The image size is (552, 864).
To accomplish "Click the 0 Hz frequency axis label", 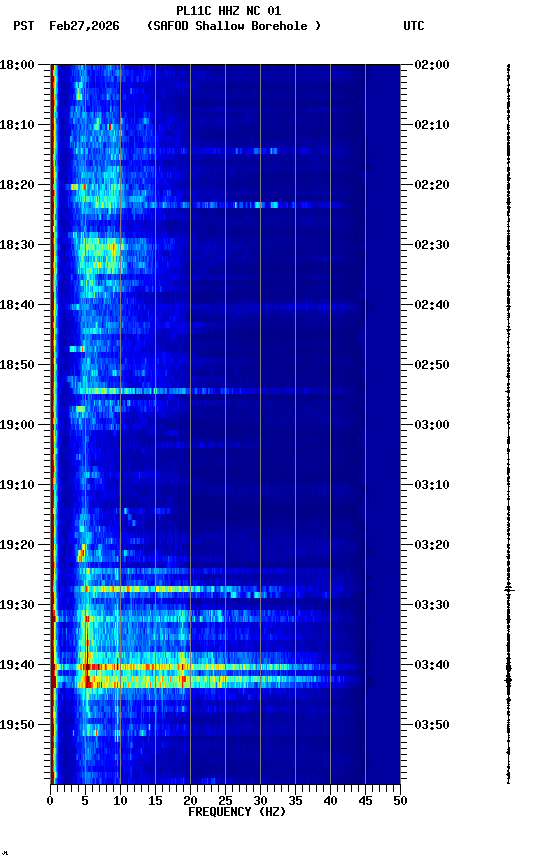I will pos(50,801).
